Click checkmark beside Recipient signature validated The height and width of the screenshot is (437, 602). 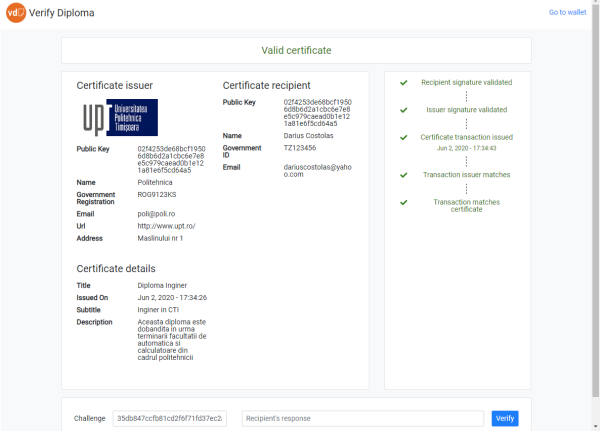404,83
